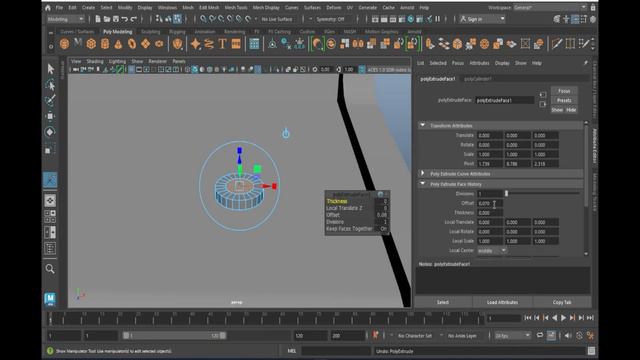Create a polygon sphere from the shelf

point(64,44)
